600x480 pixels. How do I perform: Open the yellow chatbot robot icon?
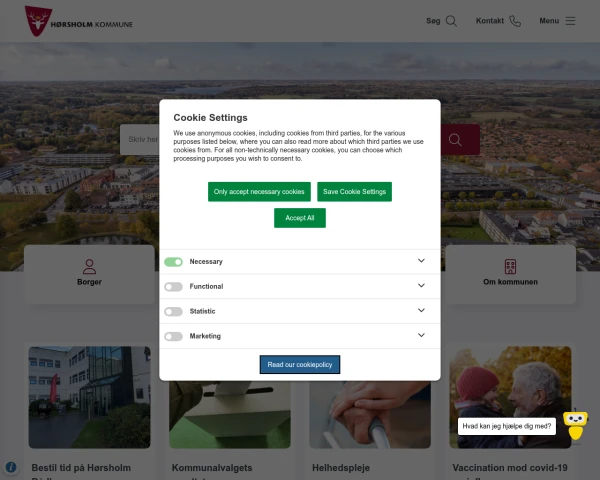(574, 424)
